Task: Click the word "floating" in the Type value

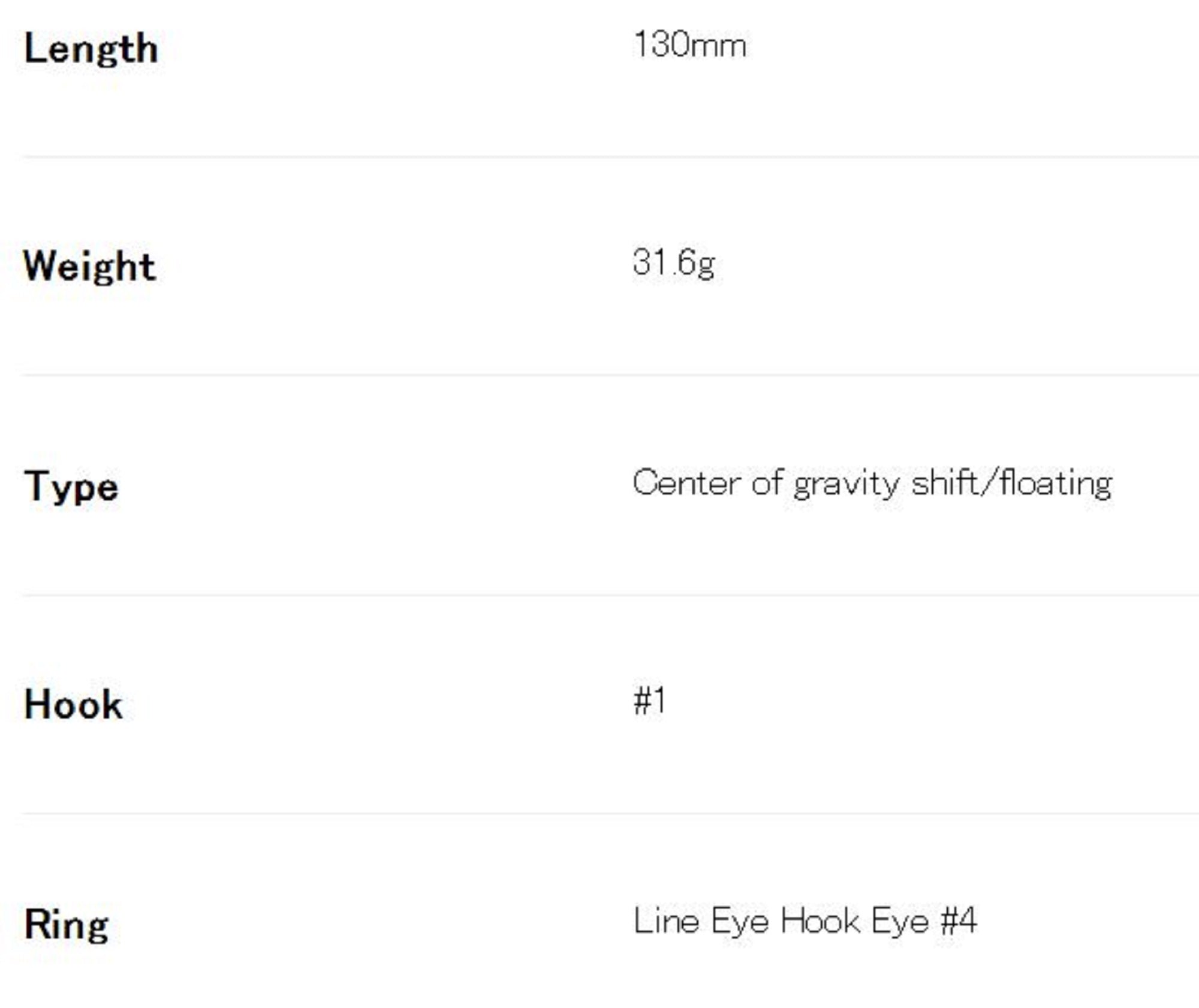Action: 1056,483
